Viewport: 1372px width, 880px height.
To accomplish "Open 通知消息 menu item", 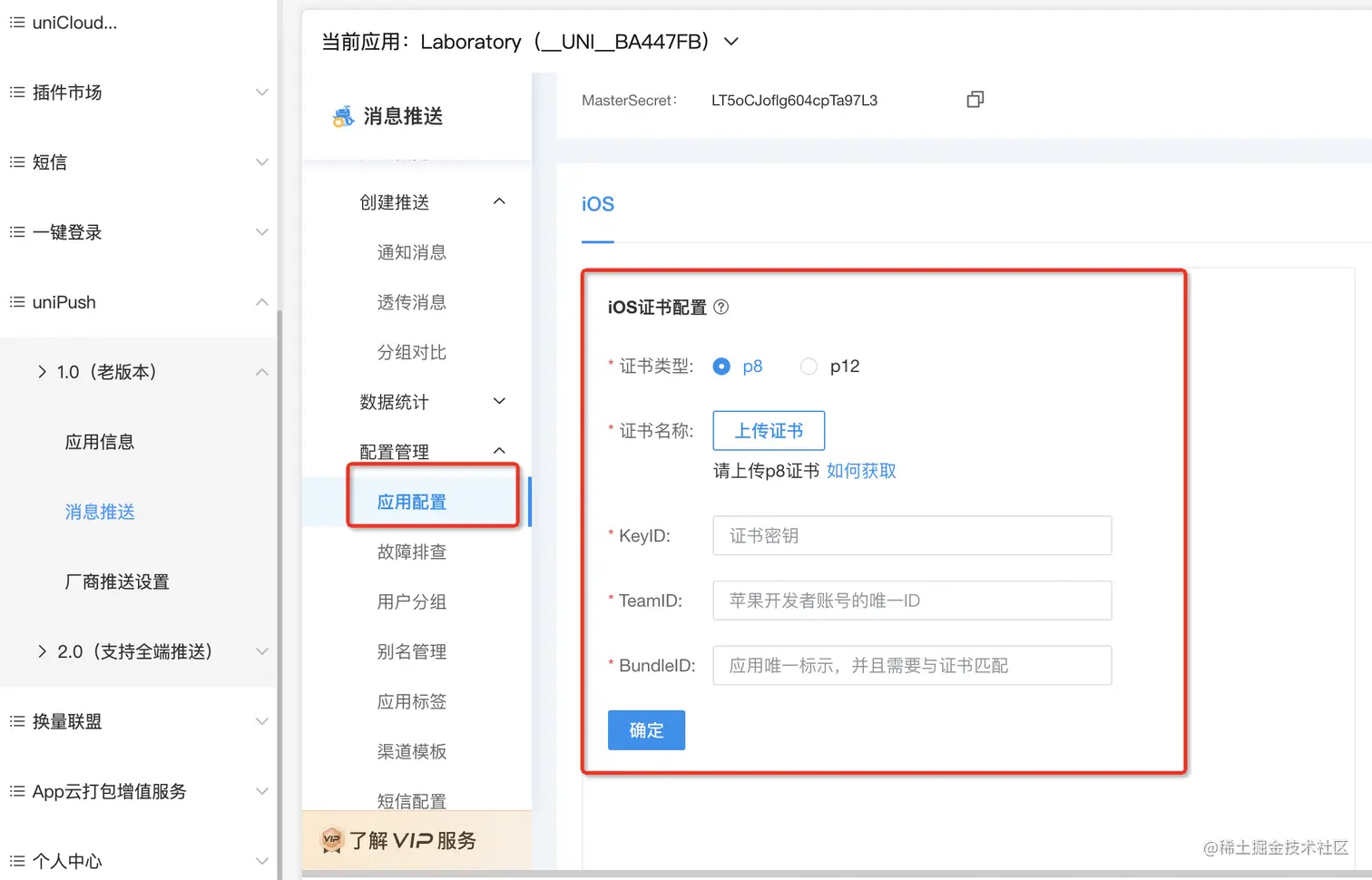I will [x=412, y=252].
